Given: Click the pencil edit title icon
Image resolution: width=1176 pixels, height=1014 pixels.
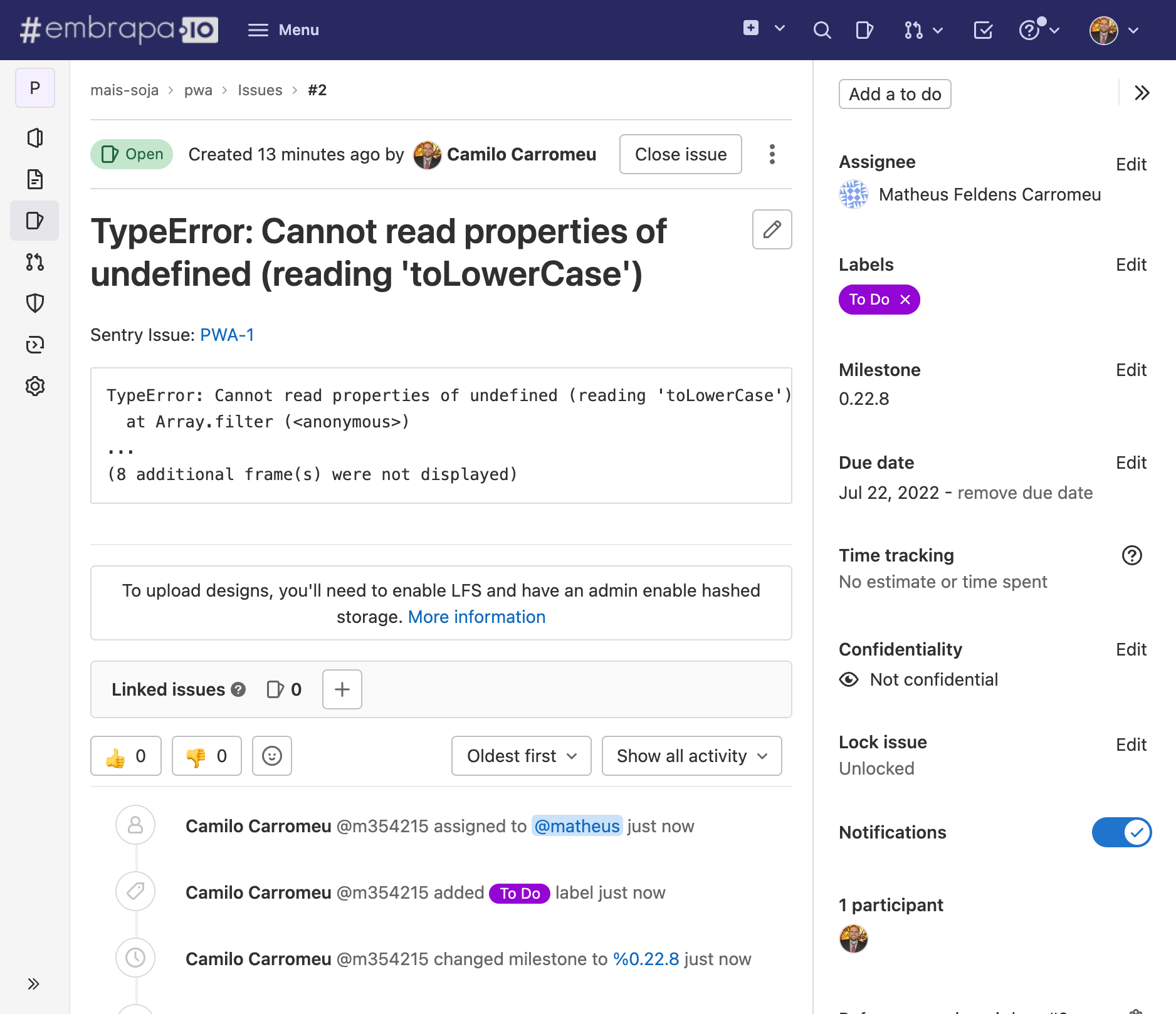Looking at the screenshot, I should (772, 229).
